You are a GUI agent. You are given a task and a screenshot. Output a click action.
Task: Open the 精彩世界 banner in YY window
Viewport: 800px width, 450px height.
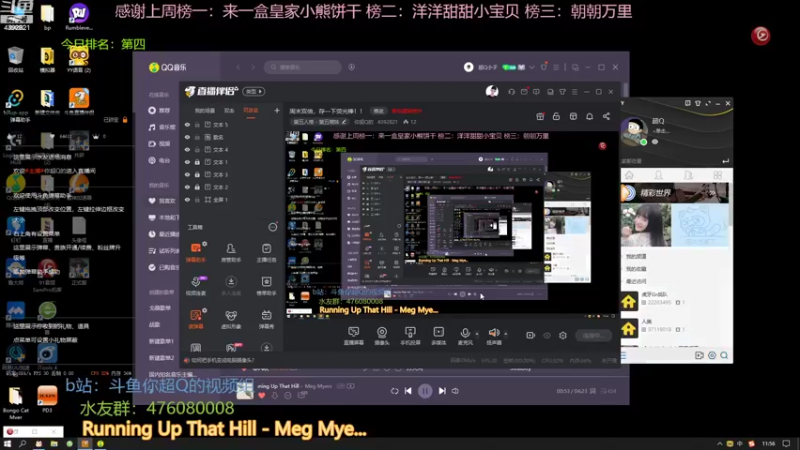[x=674, y=193]
